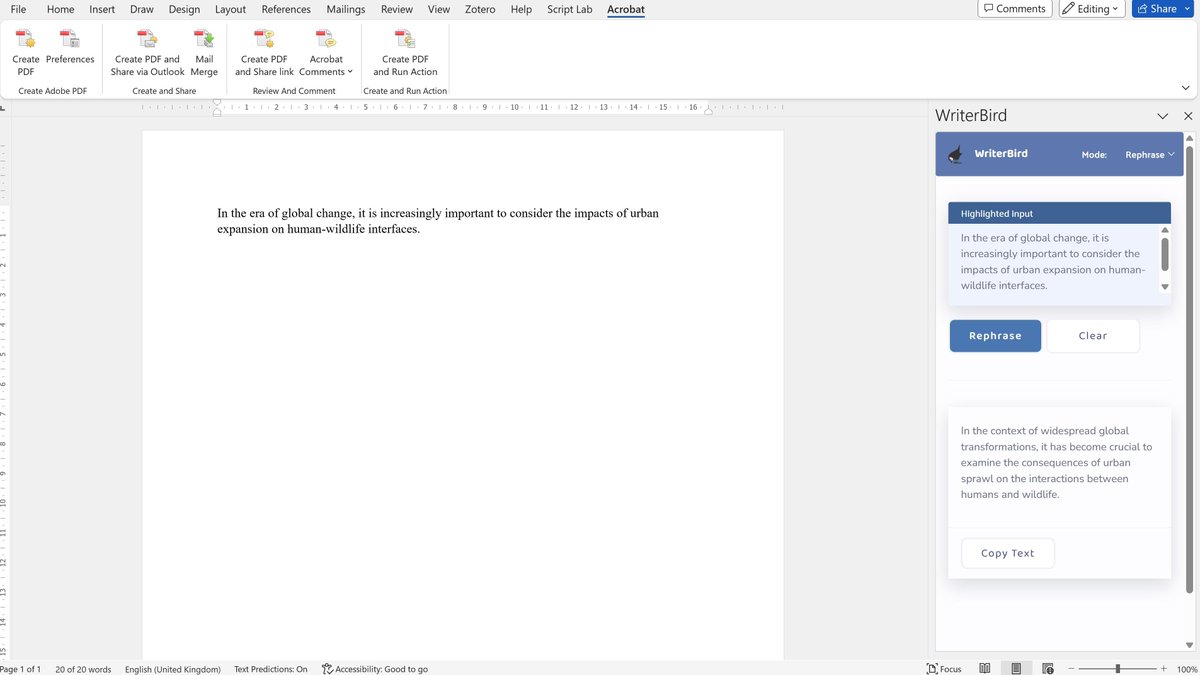
Task: Open the Zotero tab
Action: coord(481,9)
